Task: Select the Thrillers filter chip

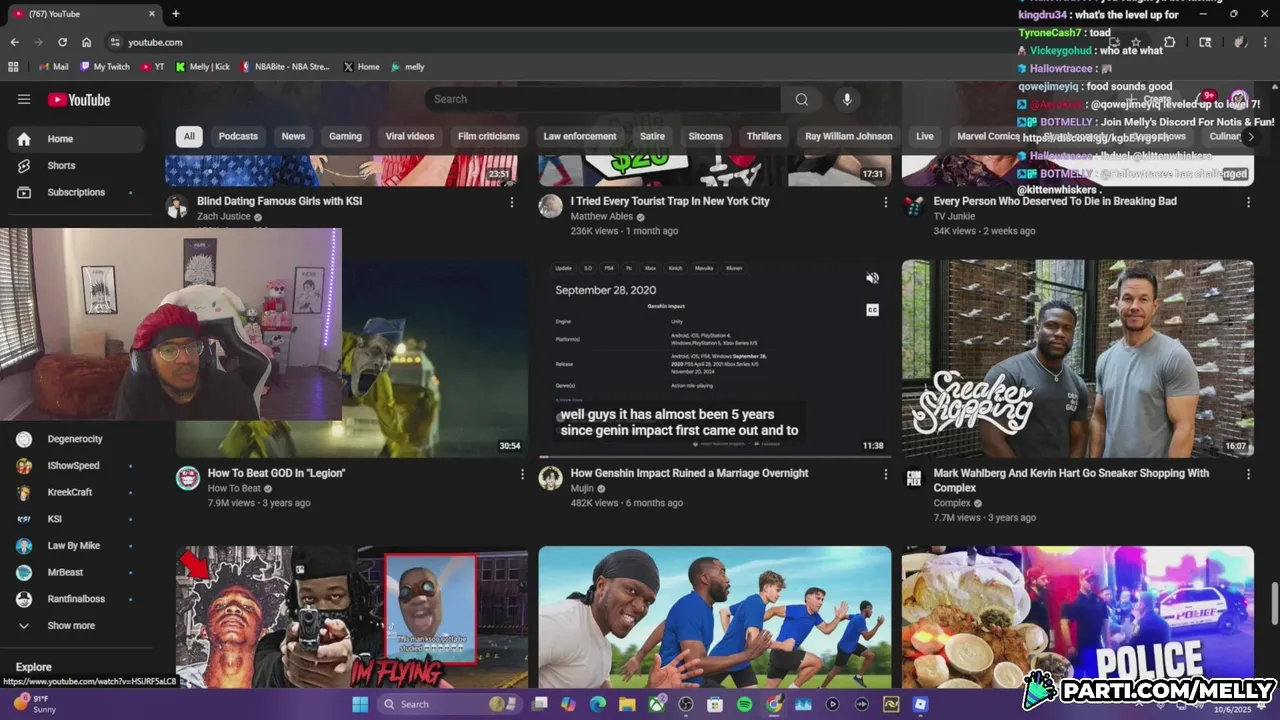Action: coord(764,136)
